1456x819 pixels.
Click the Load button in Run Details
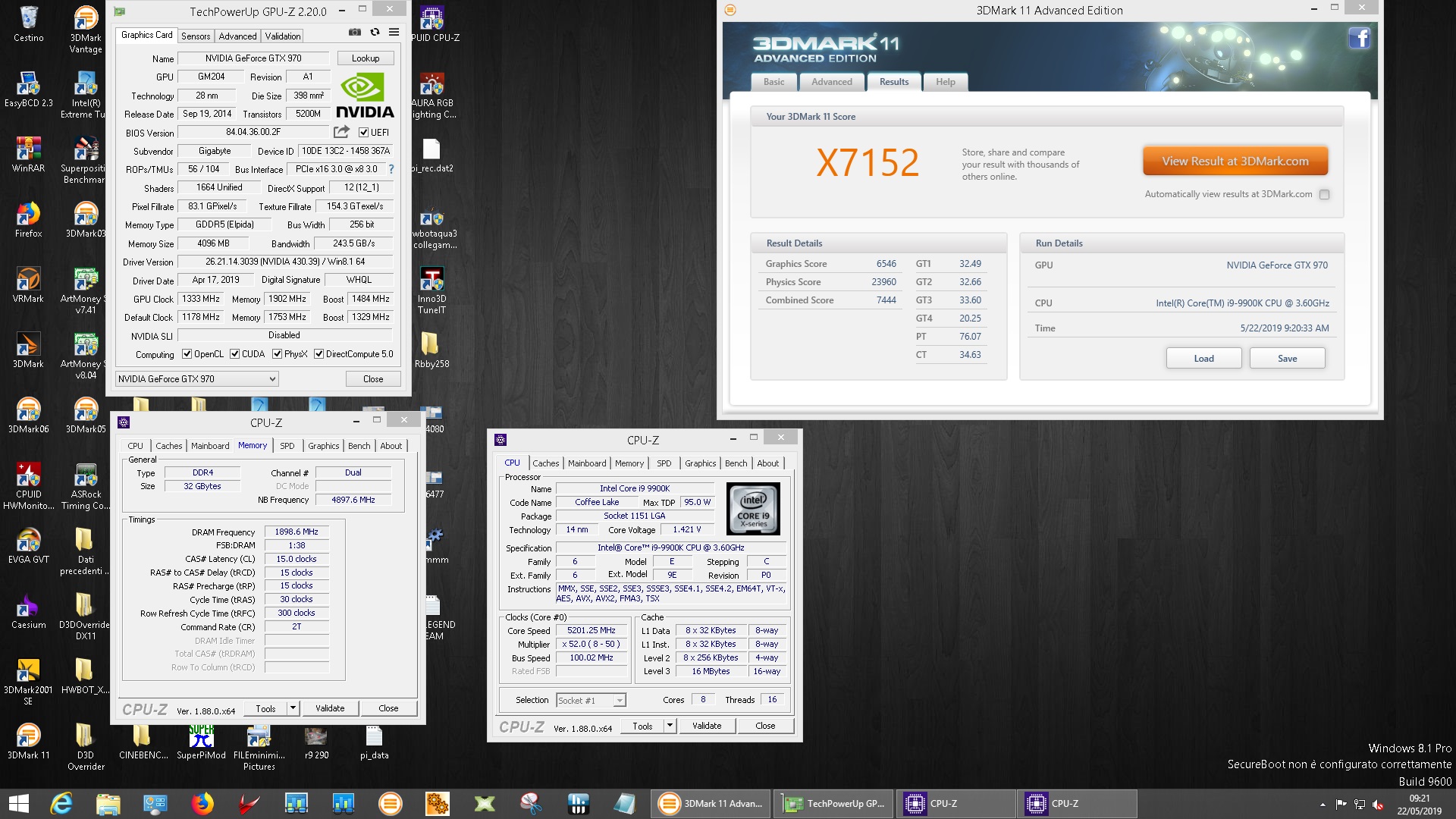[1203, 359]
